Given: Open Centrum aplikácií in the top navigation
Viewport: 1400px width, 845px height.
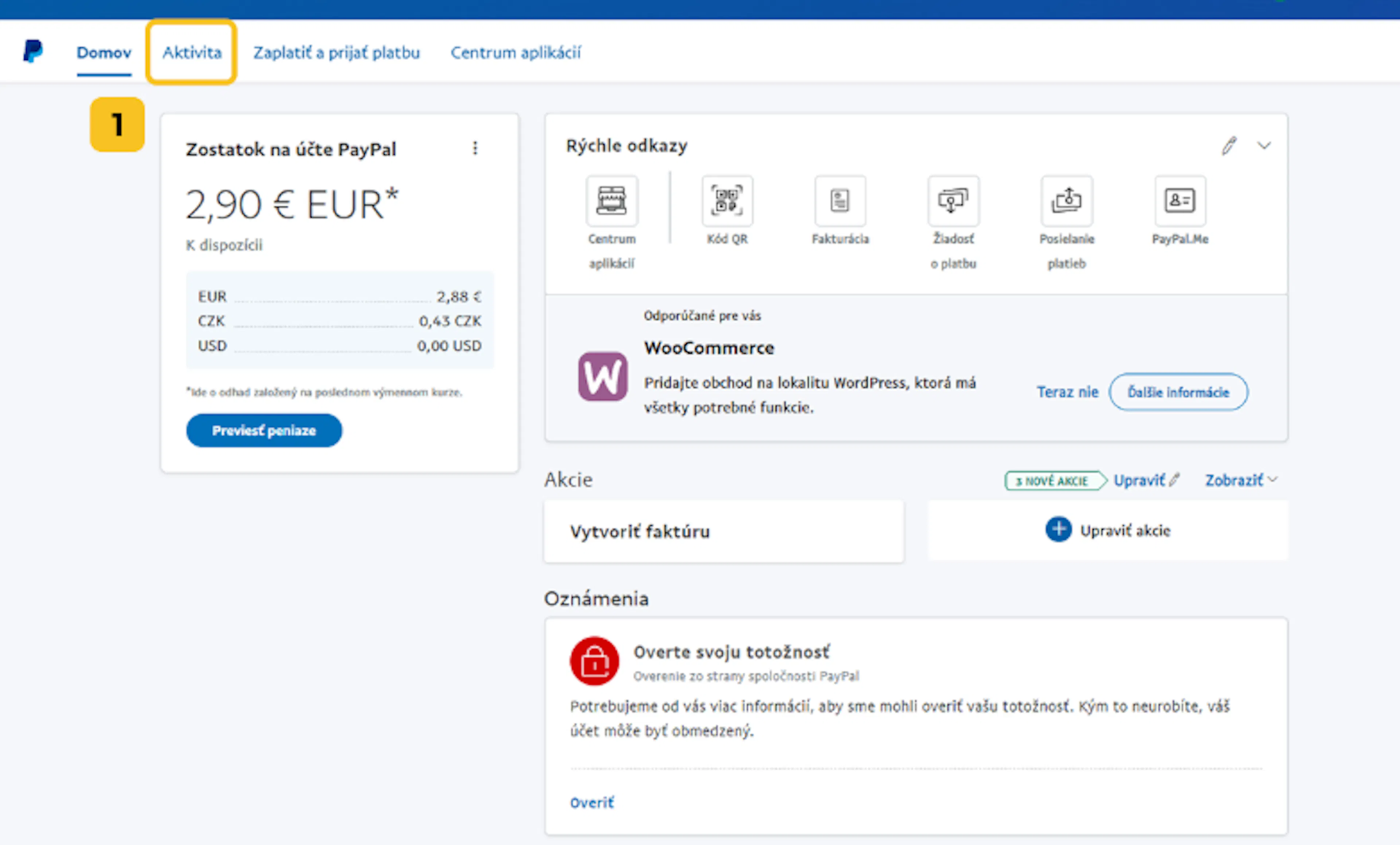Looking at the screenshot, I should [516, 53].
